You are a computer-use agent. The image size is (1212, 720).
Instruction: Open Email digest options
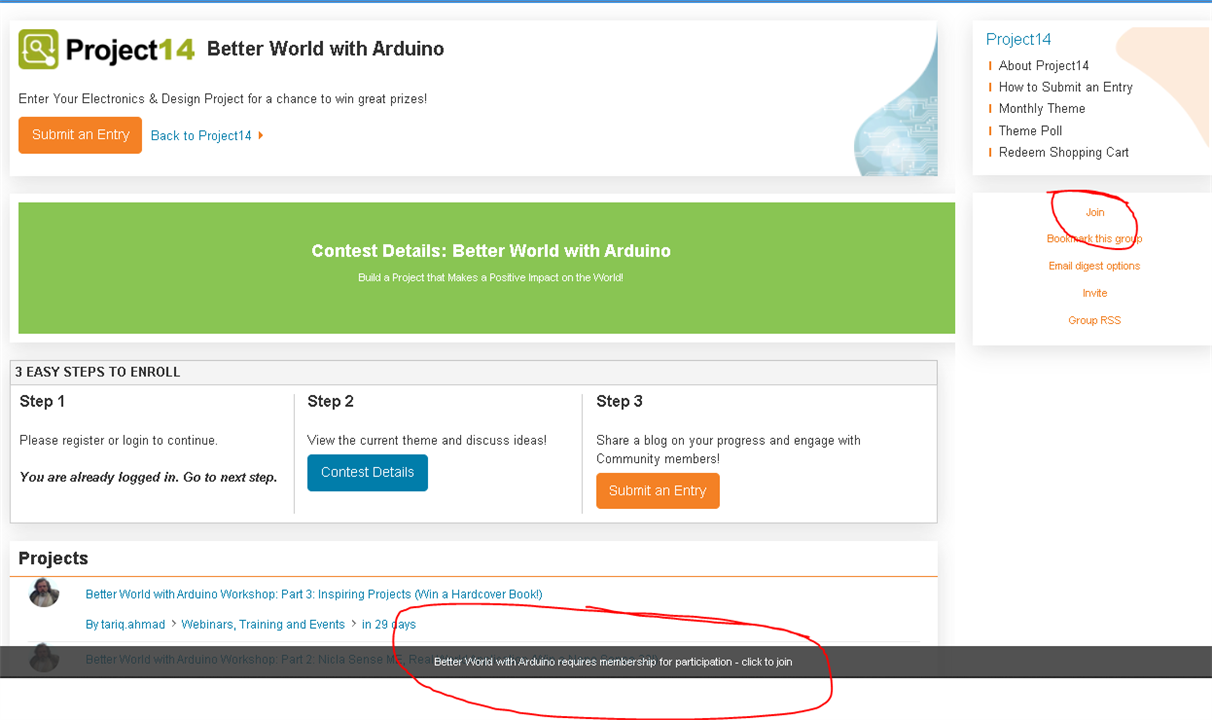pyautogui.click(x=1094, y=266)
